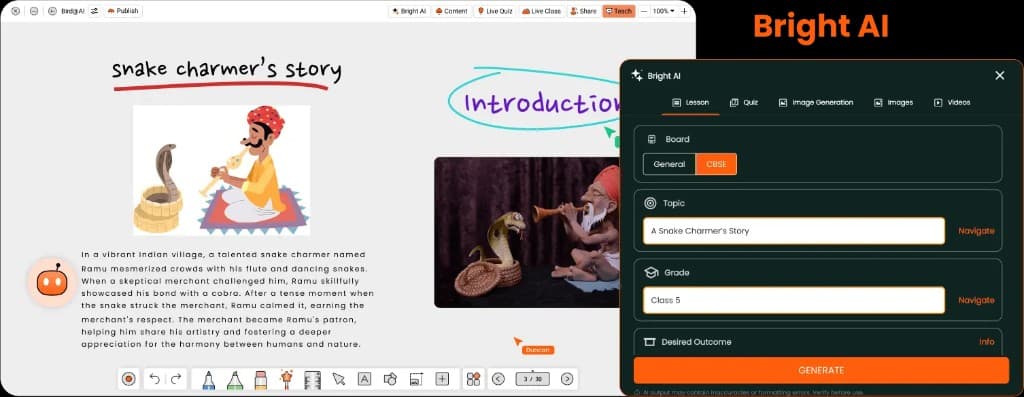Open the shapes tool
Viewport: 1024px width, 397px height.
(391, 379)
